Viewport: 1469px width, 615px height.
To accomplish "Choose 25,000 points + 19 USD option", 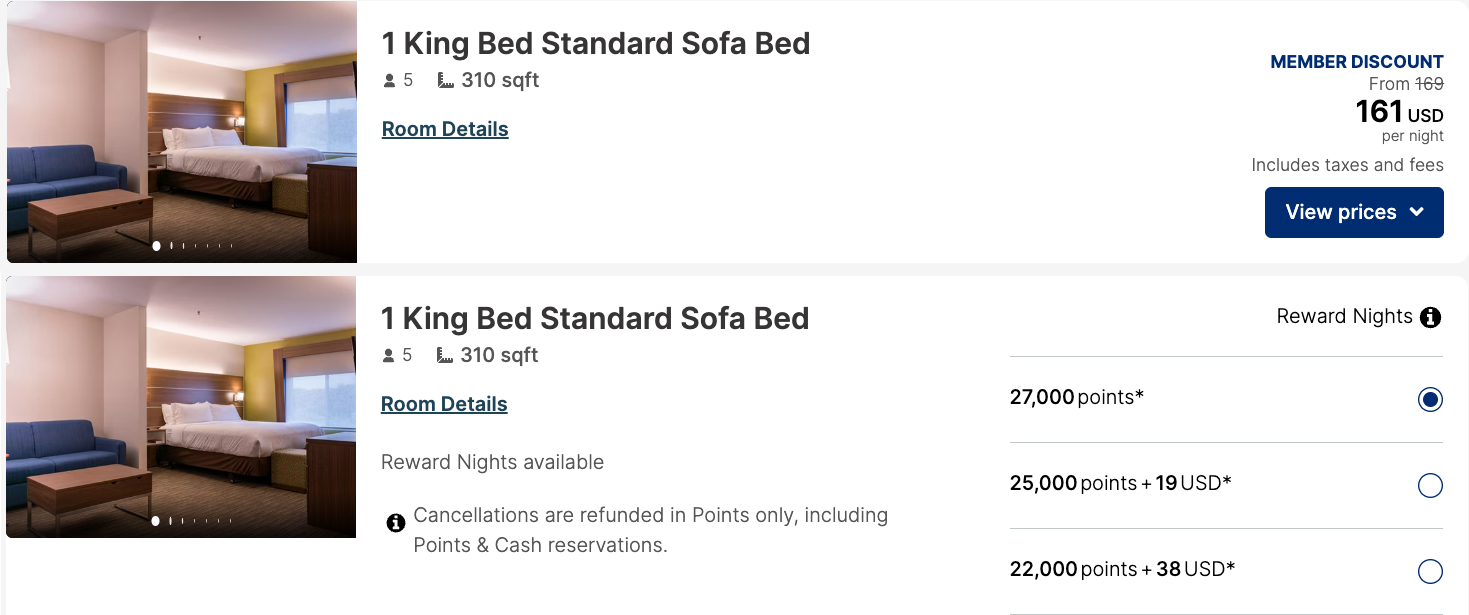I will [x=1430, y=486].
